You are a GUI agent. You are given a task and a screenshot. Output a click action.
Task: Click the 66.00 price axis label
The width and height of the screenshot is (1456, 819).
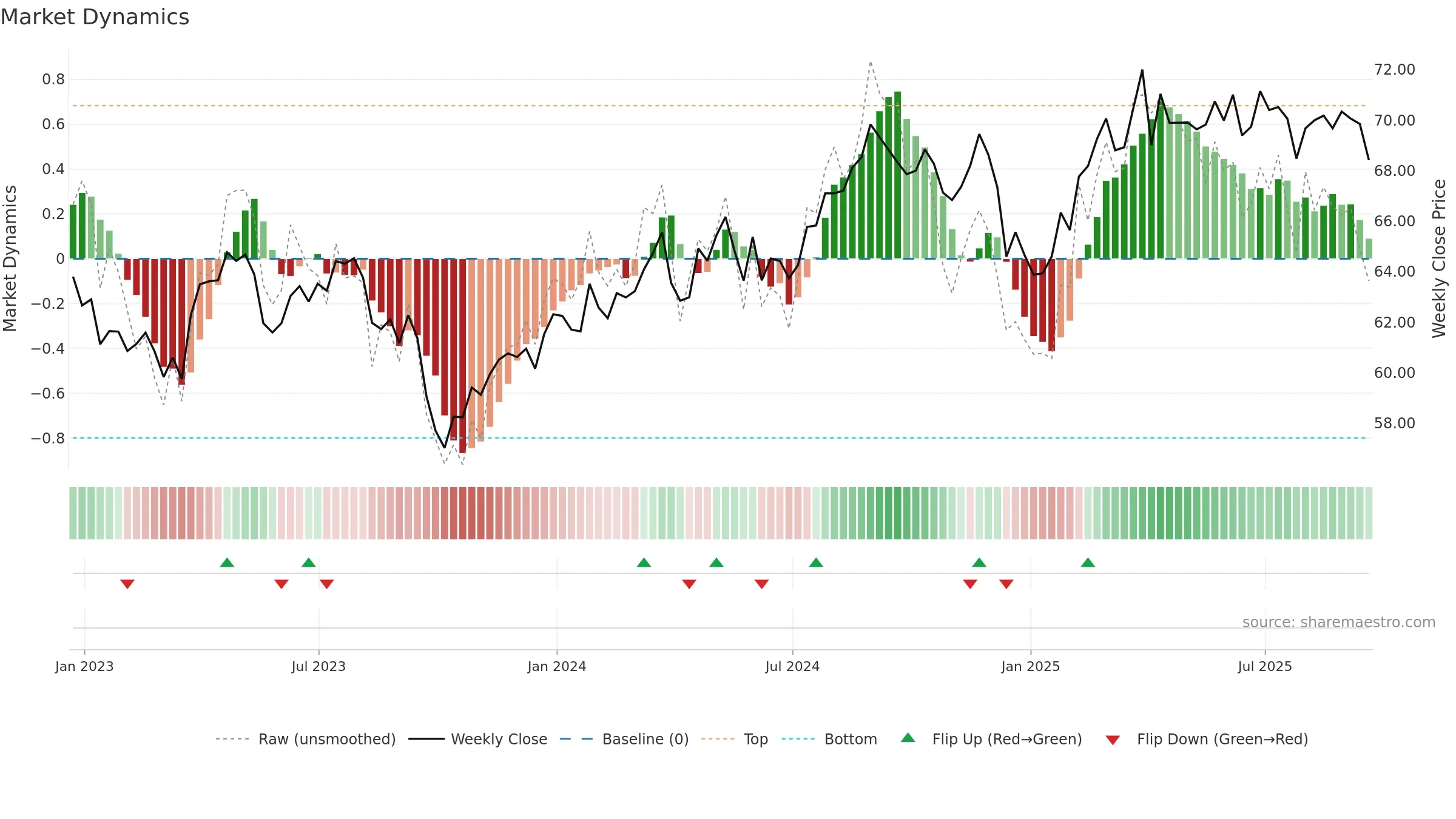[x=1395, y=221]
